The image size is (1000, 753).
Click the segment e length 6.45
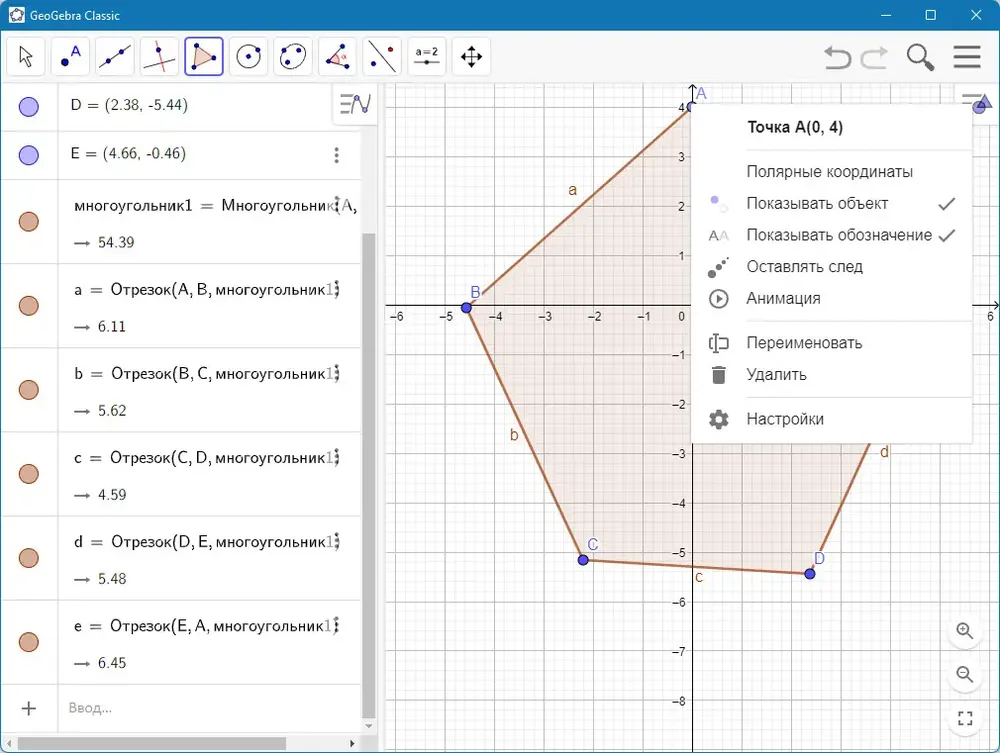point(112,663)
